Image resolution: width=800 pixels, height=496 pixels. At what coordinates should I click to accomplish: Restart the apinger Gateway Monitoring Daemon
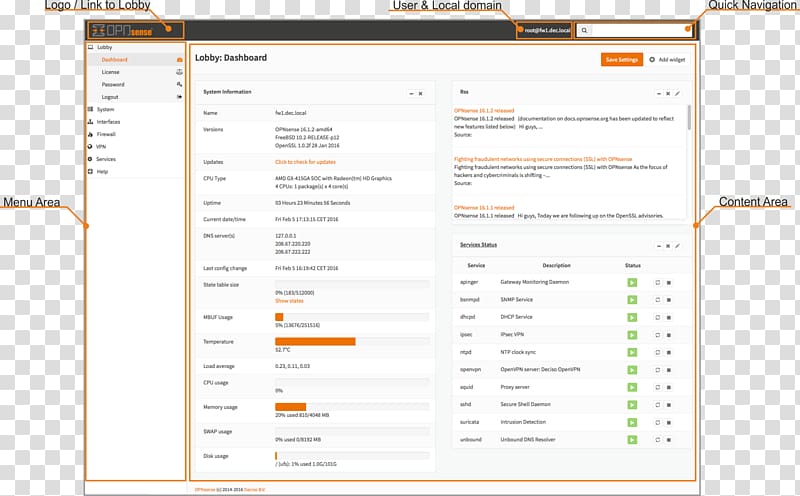tap(658, 283)
